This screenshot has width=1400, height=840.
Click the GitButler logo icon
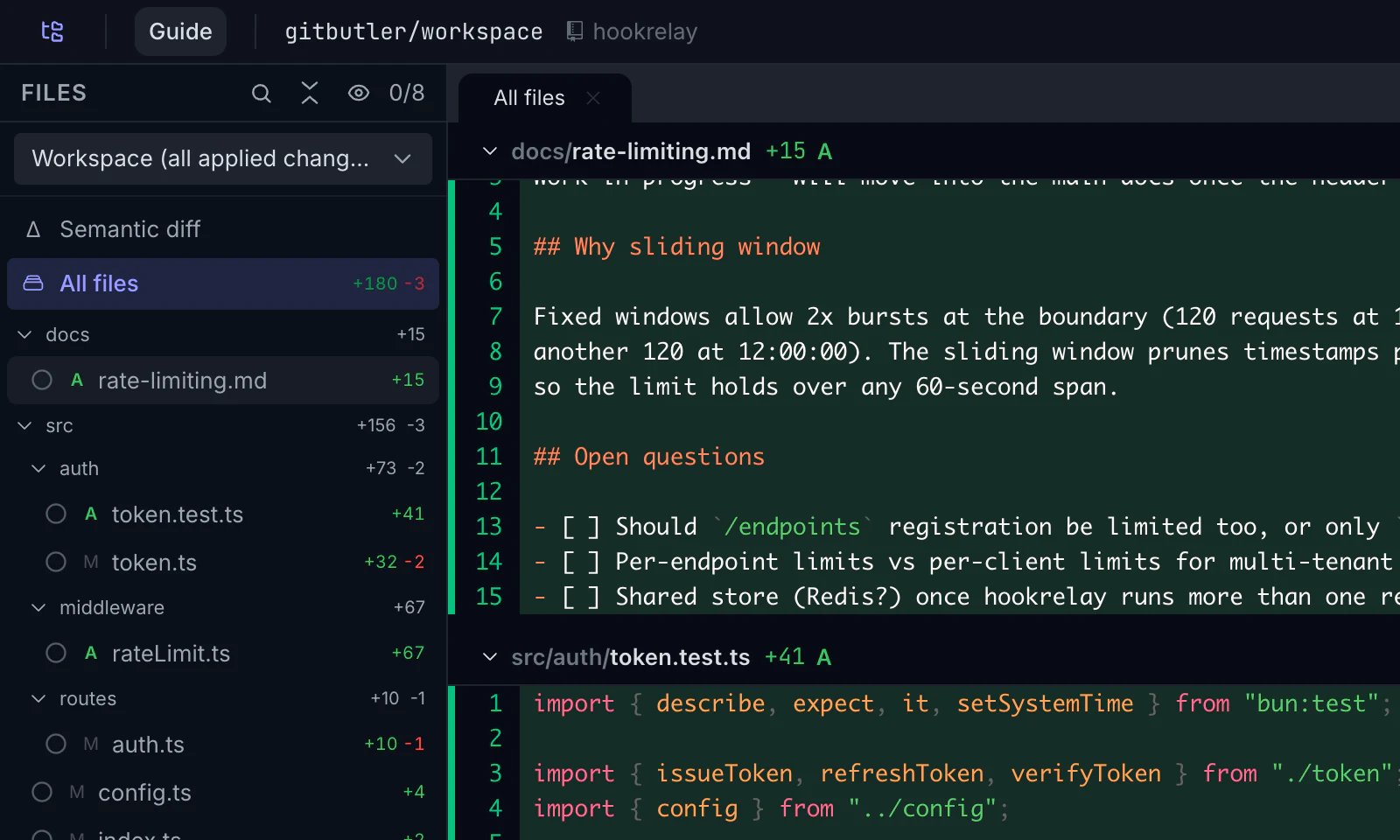coord(52,31)
